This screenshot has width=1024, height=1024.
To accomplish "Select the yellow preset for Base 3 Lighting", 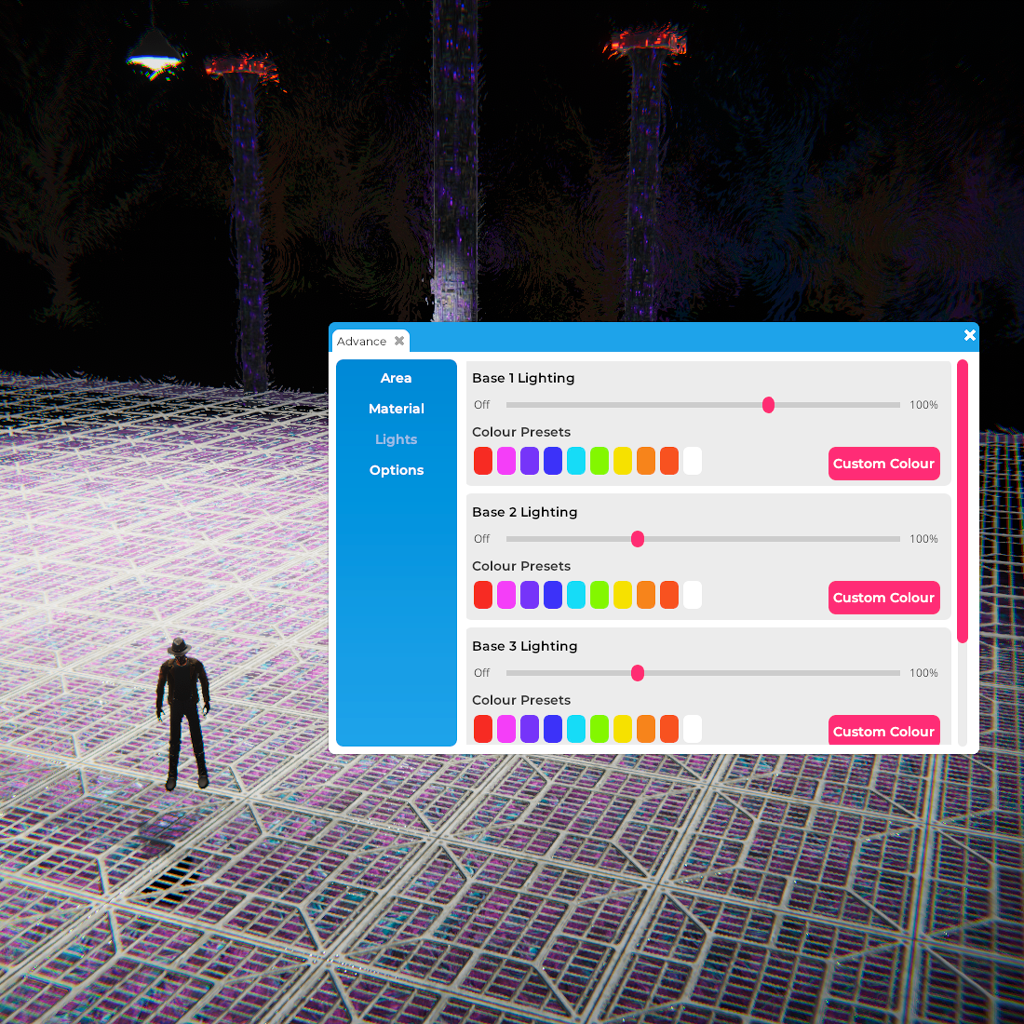I will click(x=622, y=729).
